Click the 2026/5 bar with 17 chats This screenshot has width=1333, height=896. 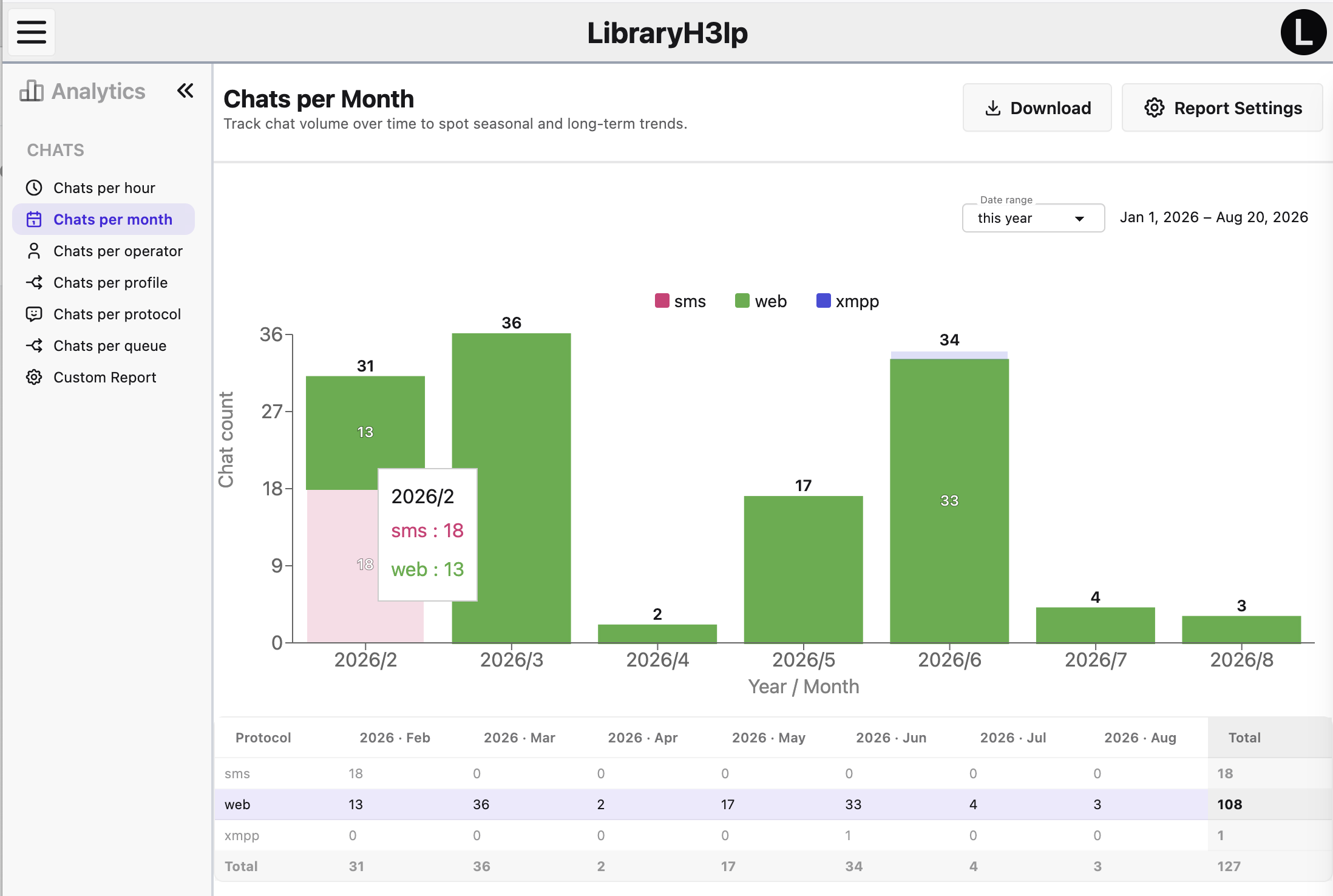[803, 569]
